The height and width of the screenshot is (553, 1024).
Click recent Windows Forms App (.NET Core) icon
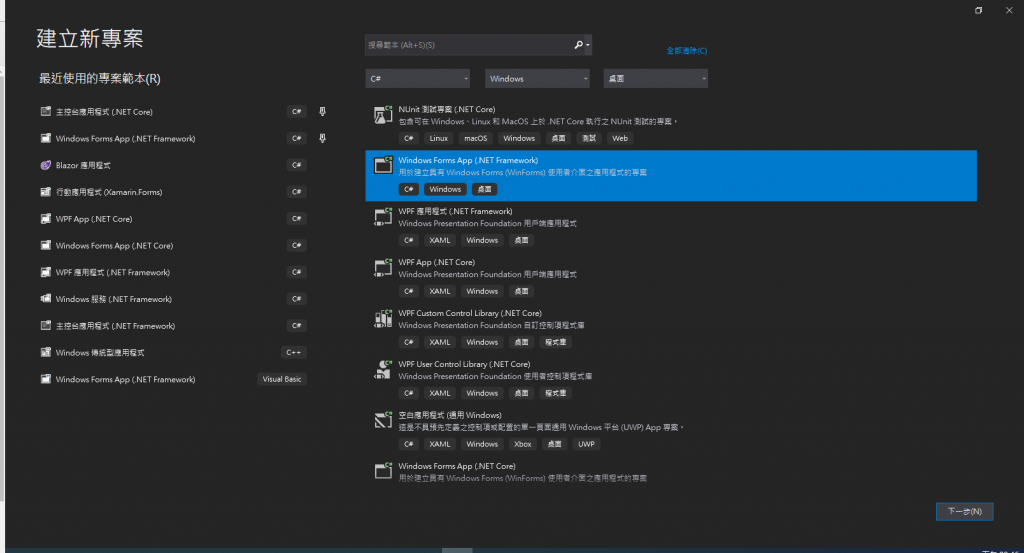[x=46, y=245]
